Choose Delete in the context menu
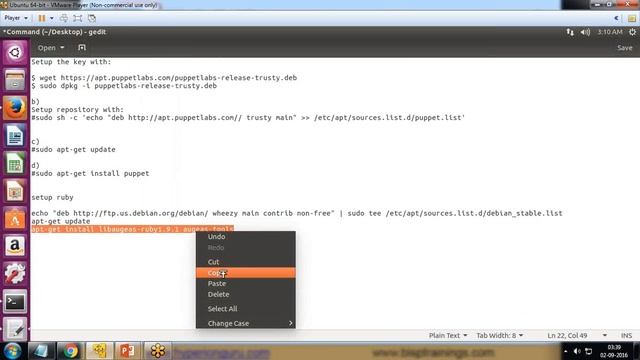Screen dimensions: 640x360 click(x=246, y=294)
